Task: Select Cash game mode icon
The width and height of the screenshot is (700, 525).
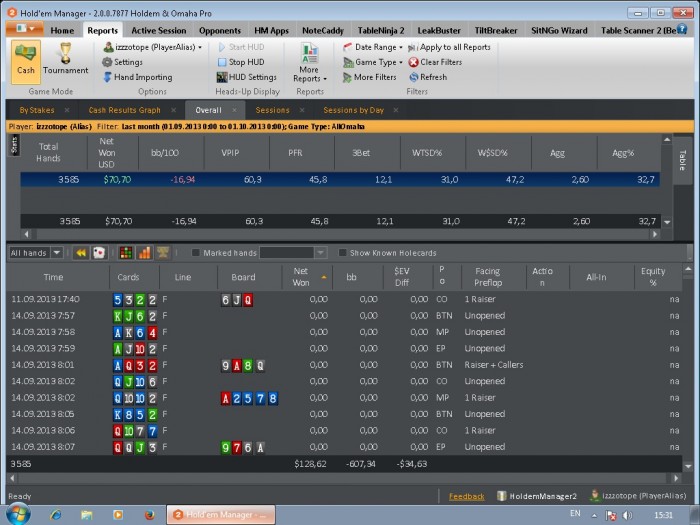Action: [25, 61]
